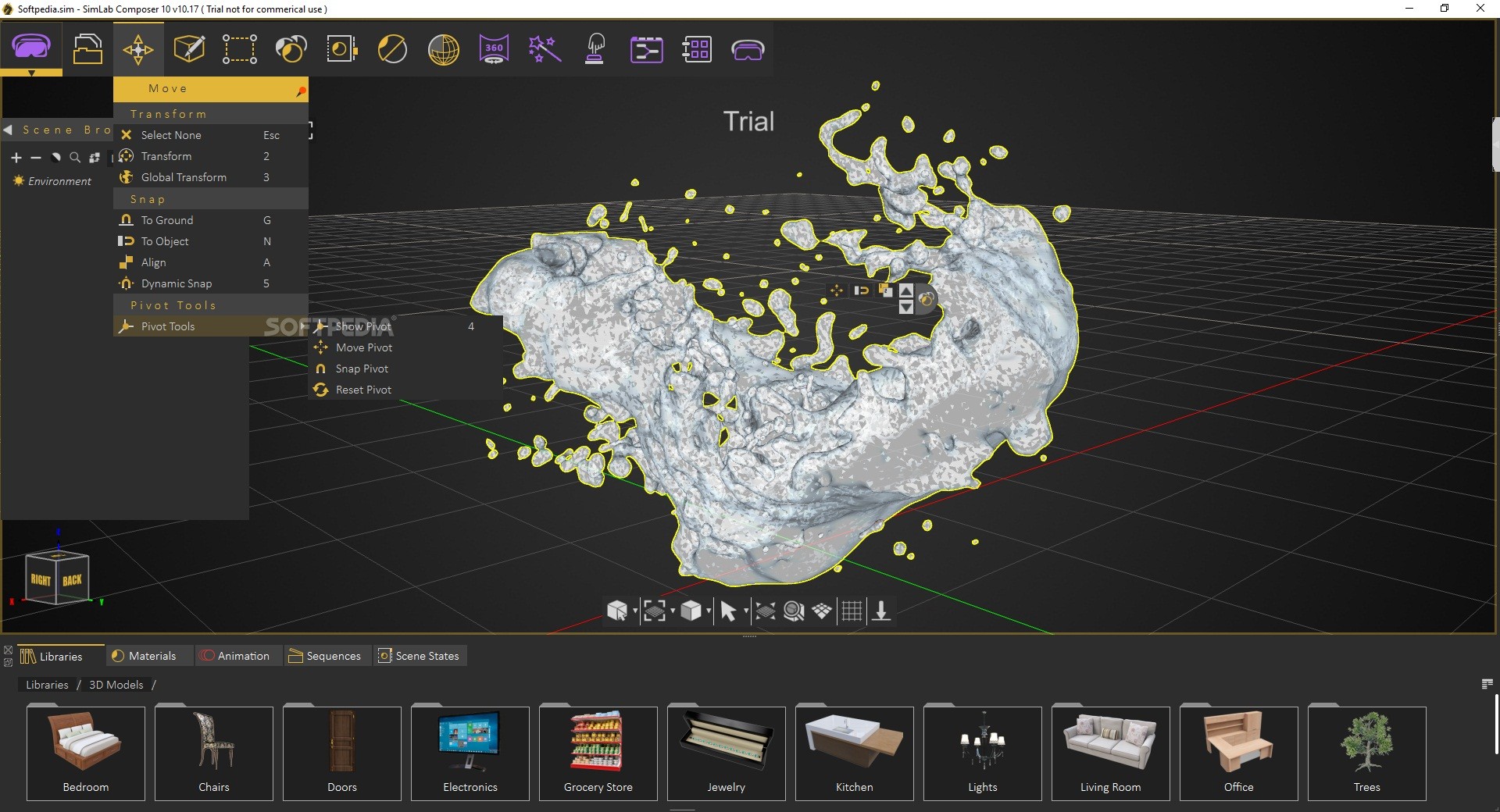
Task: Click the add plus icon in Scene Browser
Action: coord(16,158)
